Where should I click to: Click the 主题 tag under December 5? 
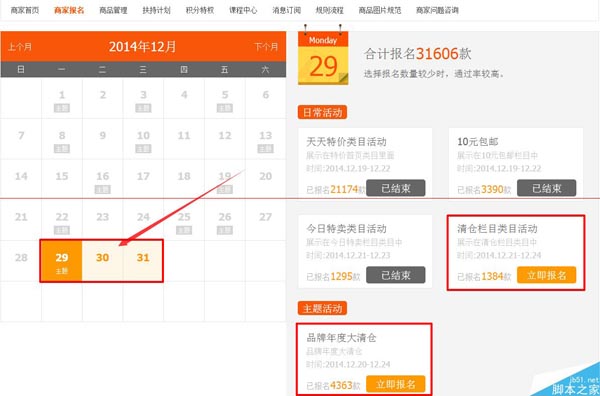tap(225, 108)
